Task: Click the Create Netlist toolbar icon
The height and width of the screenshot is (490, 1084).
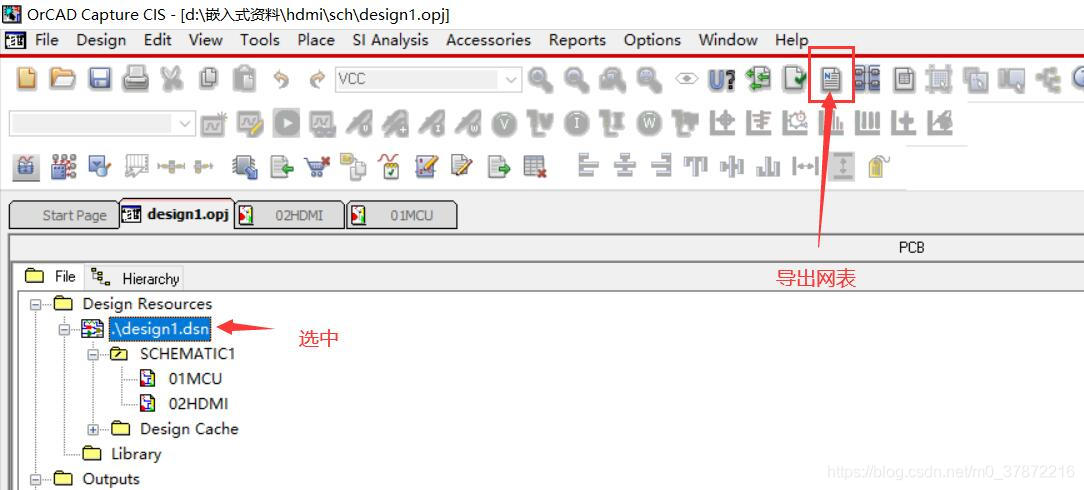Action: (831, 79)
